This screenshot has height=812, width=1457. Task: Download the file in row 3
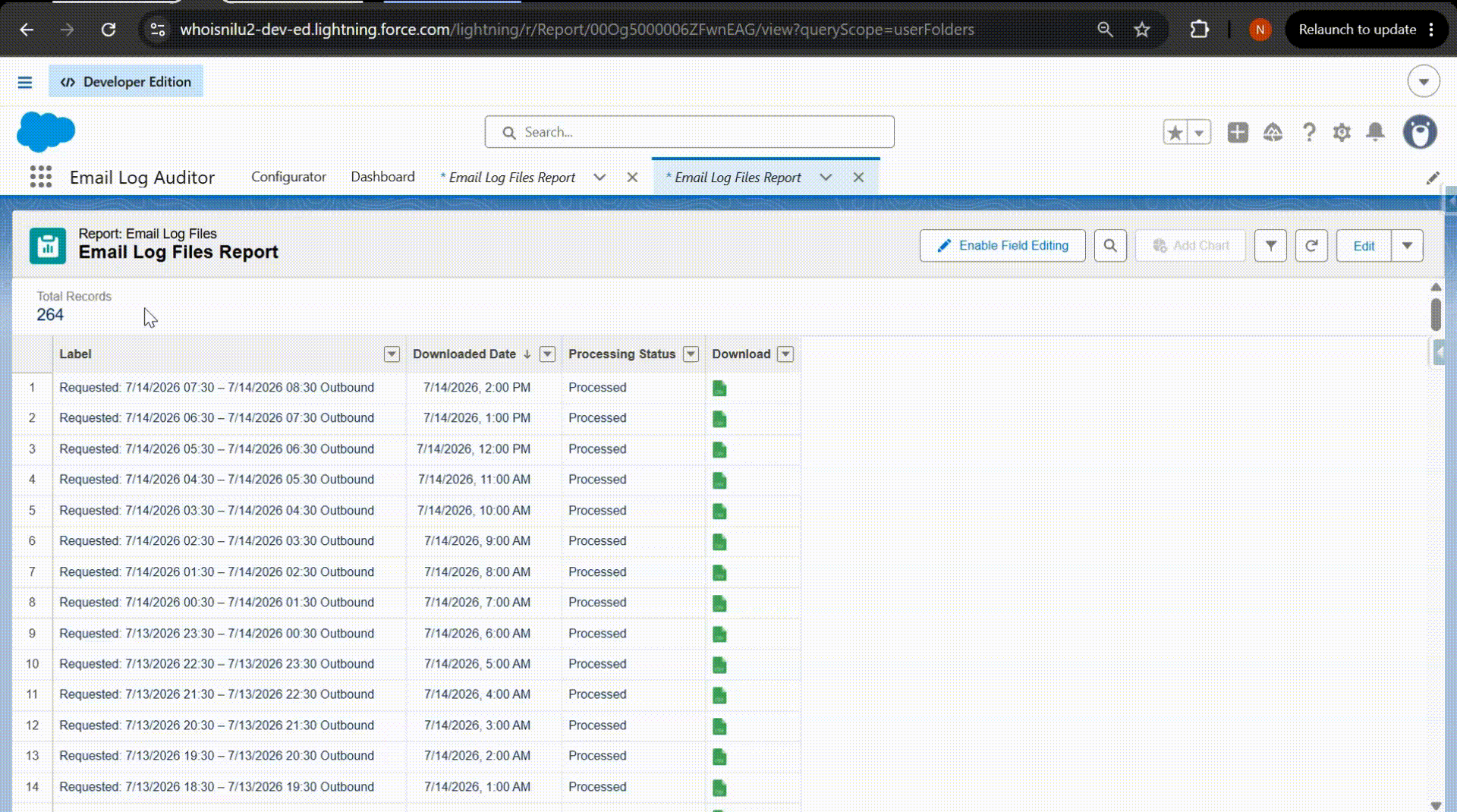[719, 450]
